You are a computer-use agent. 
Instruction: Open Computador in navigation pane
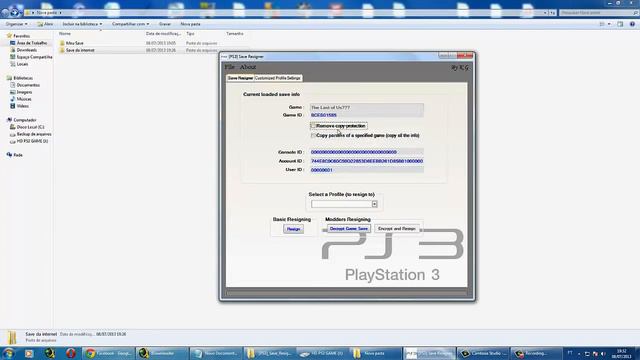(24, 120)
